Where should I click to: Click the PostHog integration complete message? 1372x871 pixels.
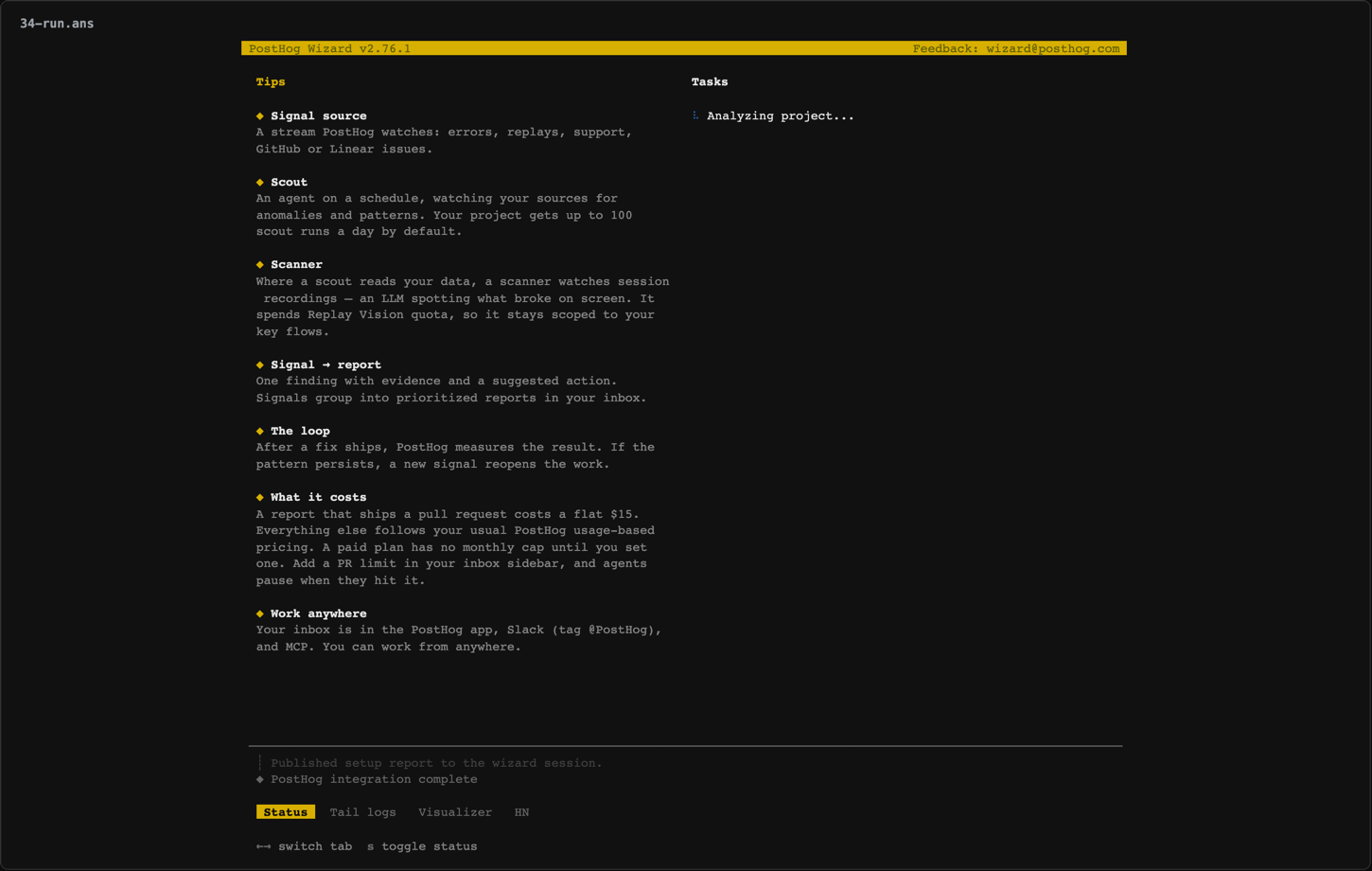pos(374,779)
